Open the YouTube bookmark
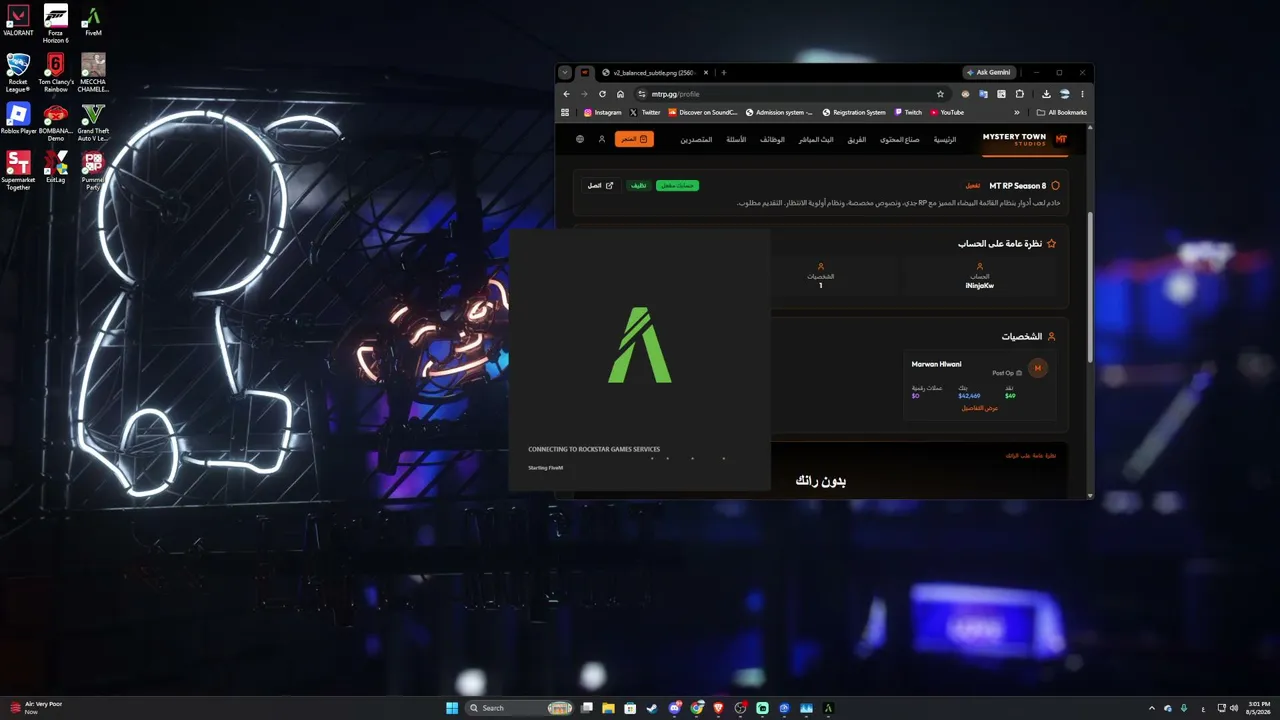 click(x=947, y=113)
